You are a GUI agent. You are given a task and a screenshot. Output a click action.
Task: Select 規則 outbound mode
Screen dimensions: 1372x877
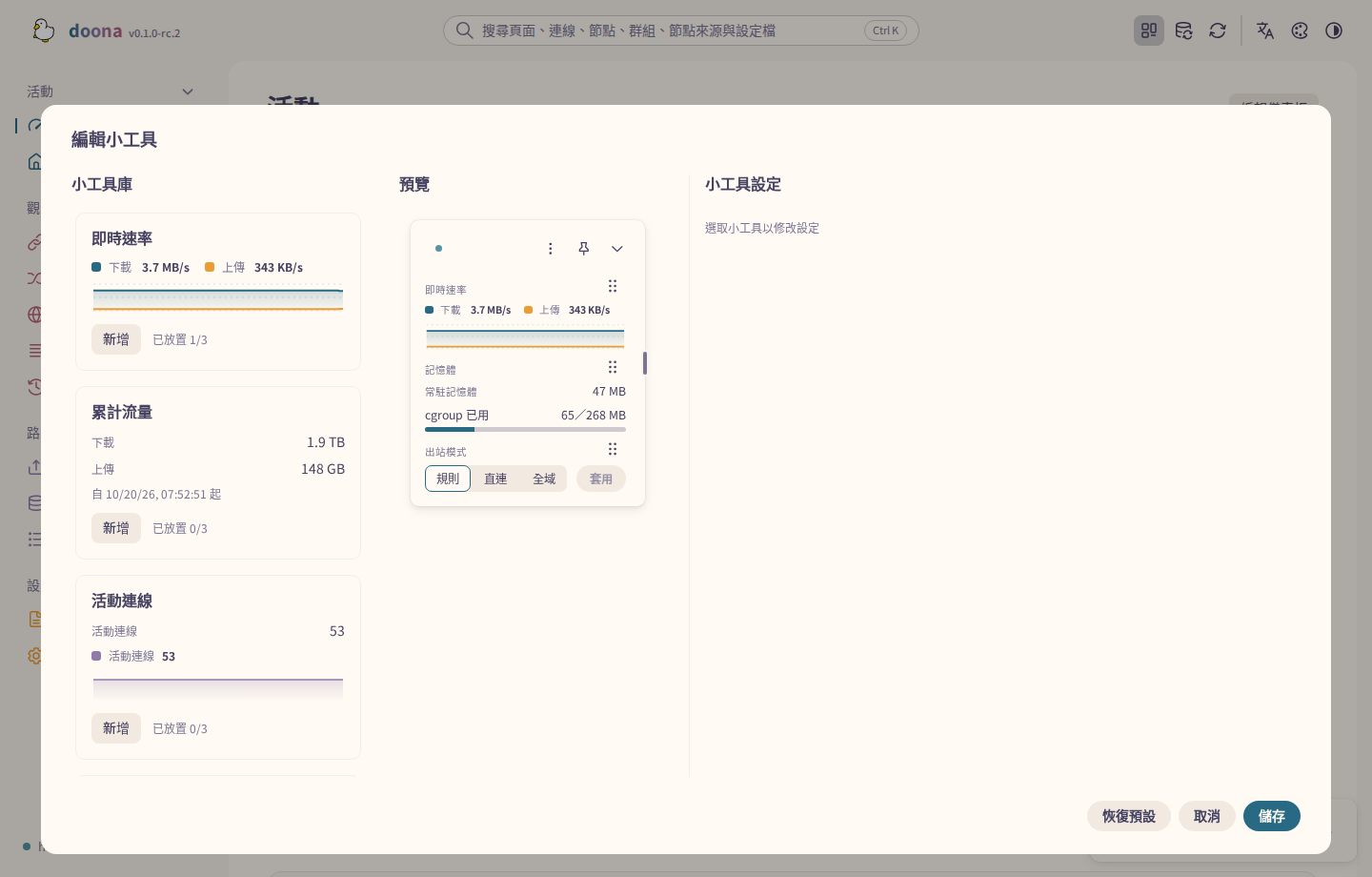448,479
